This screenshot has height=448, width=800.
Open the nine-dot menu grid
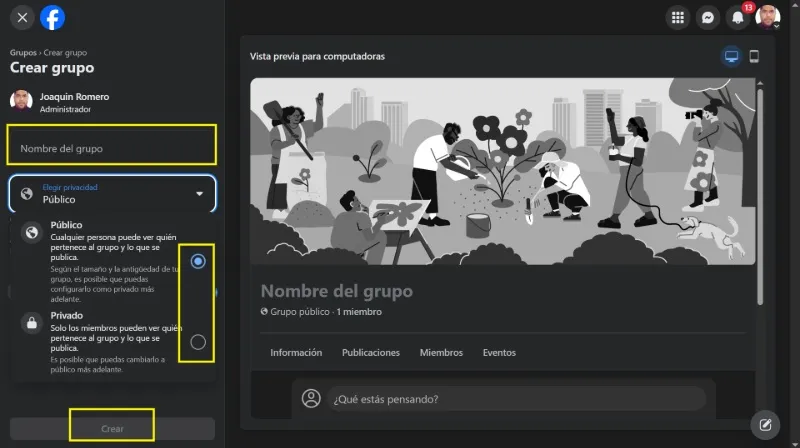pos(678,18)
